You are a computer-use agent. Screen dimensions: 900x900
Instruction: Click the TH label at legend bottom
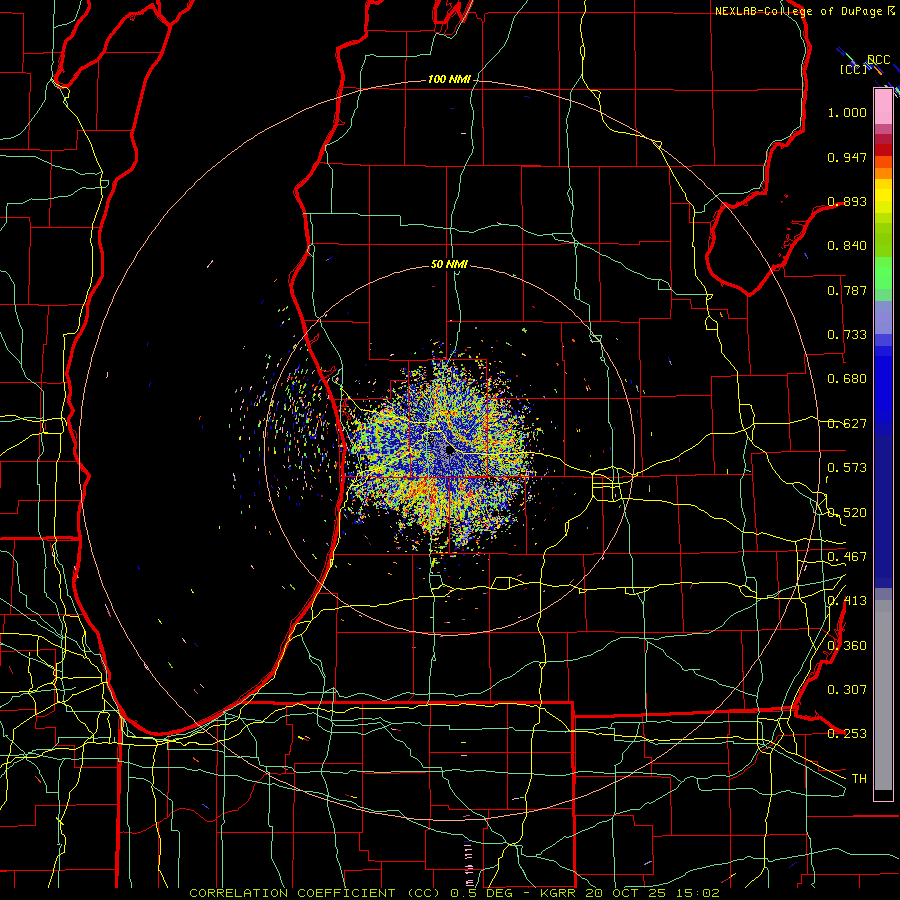point(859,779)
